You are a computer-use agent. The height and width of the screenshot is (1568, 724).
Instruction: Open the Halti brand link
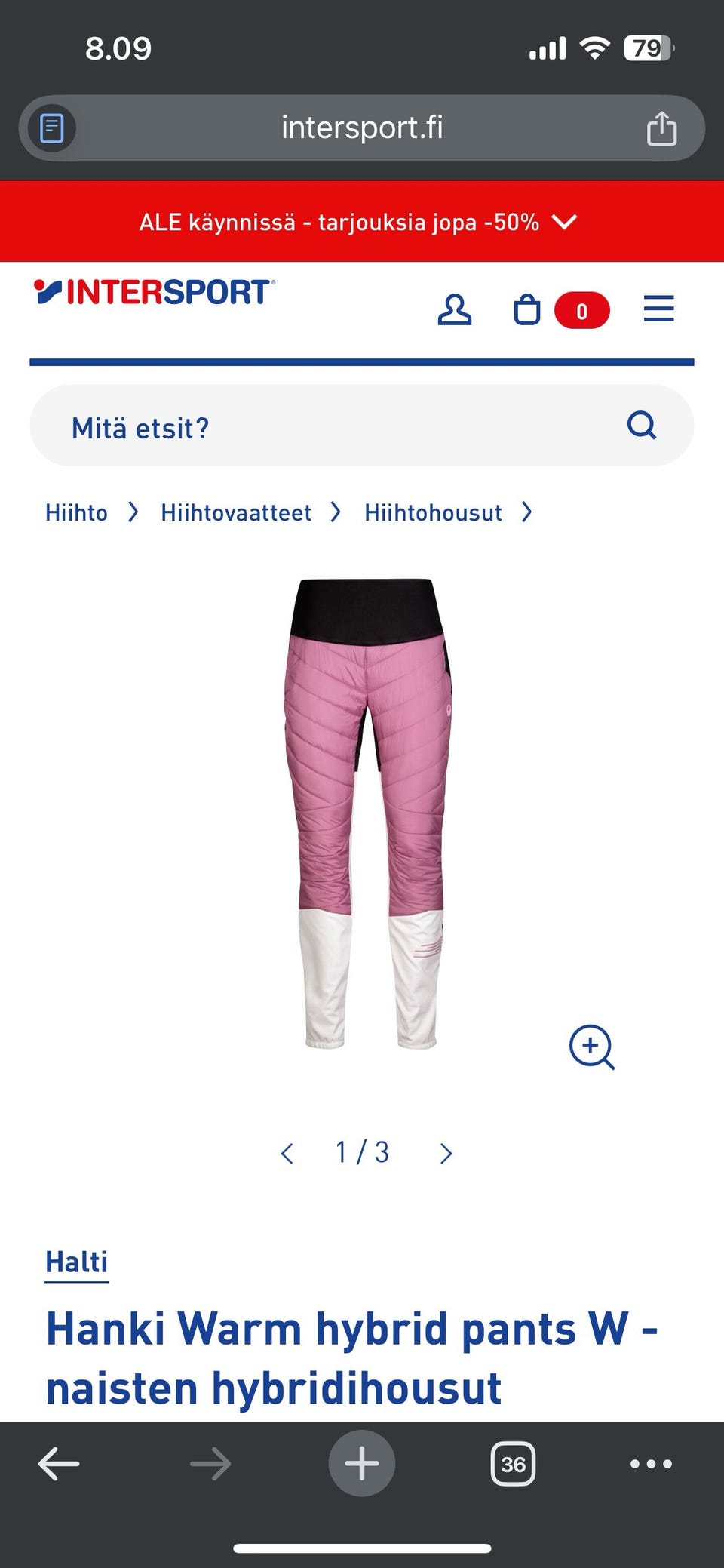pos(77,1262)
